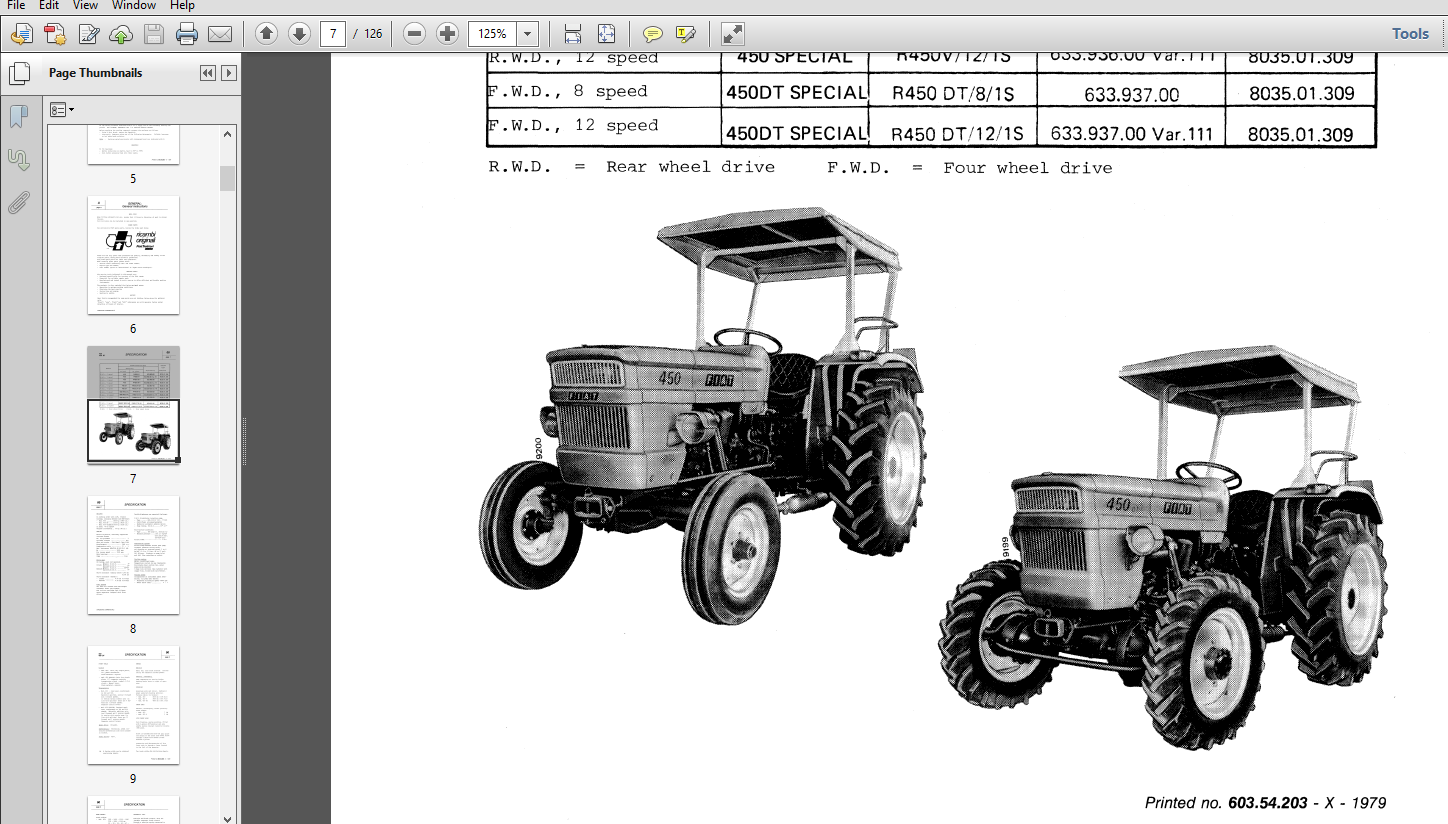Image resolution: width=1448 pixels, height=824 pixels.
Task: Zoom in with the plus button
Action: pyautogui.click(x=448, y=34)
